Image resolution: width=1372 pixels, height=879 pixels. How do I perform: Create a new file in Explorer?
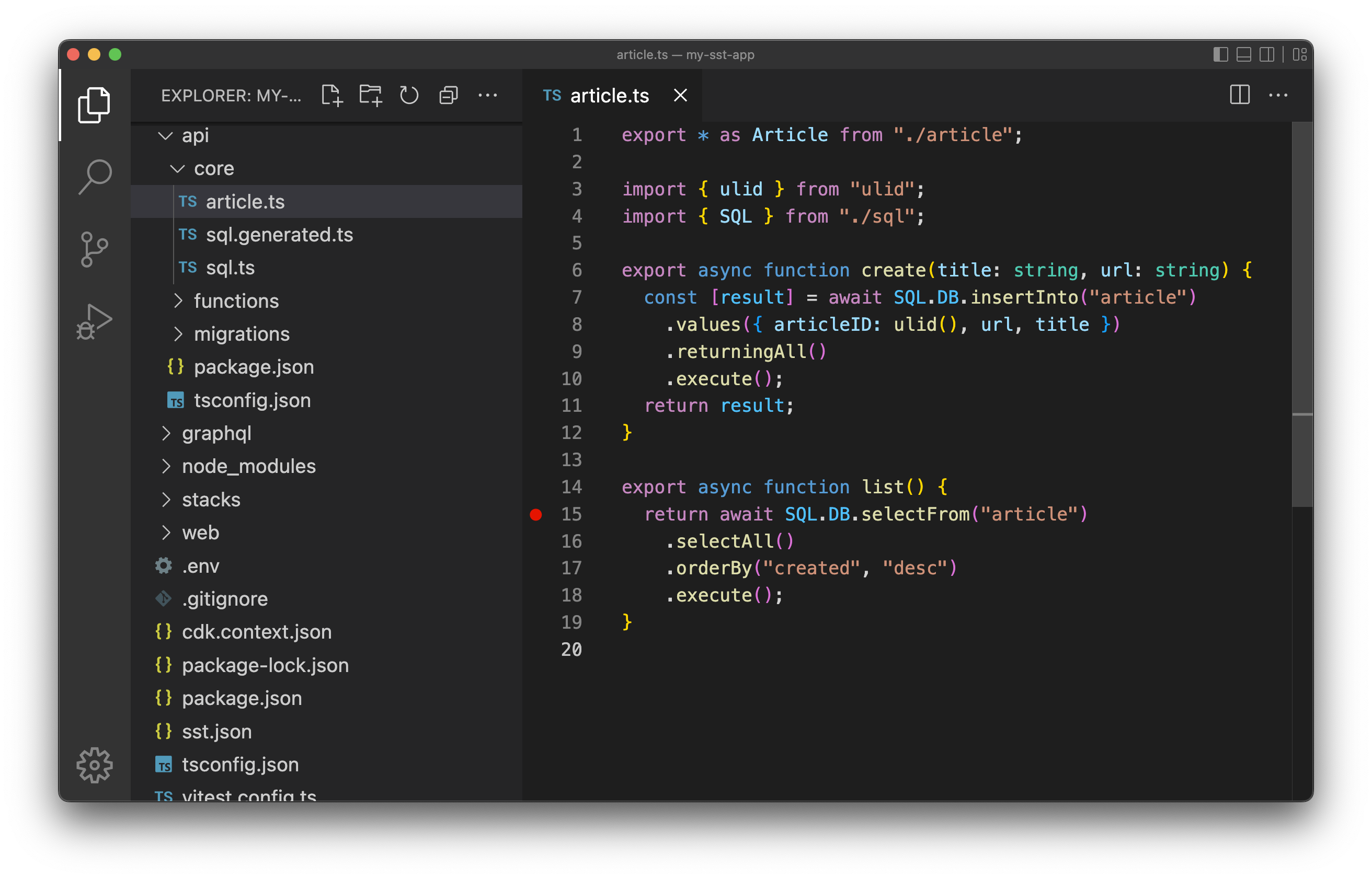333,95
